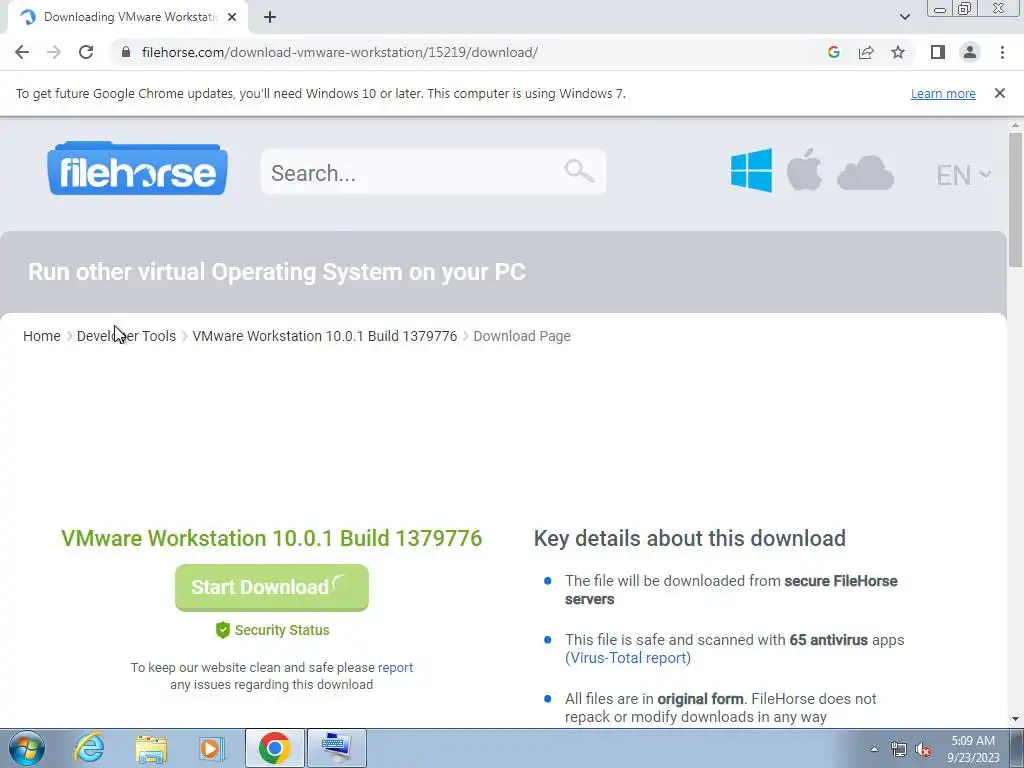Image resolution: width=1024 pixels, height=768 pixels.
Task: Open the Windows Start menu
Action: pos(27,748)
